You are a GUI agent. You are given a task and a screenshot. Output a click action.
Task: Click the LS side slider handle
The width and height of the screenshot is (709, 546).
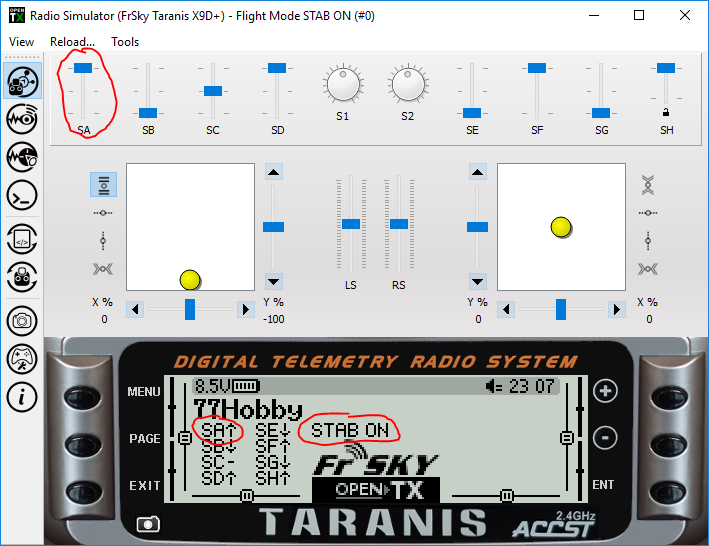click(x=351, y=224)
